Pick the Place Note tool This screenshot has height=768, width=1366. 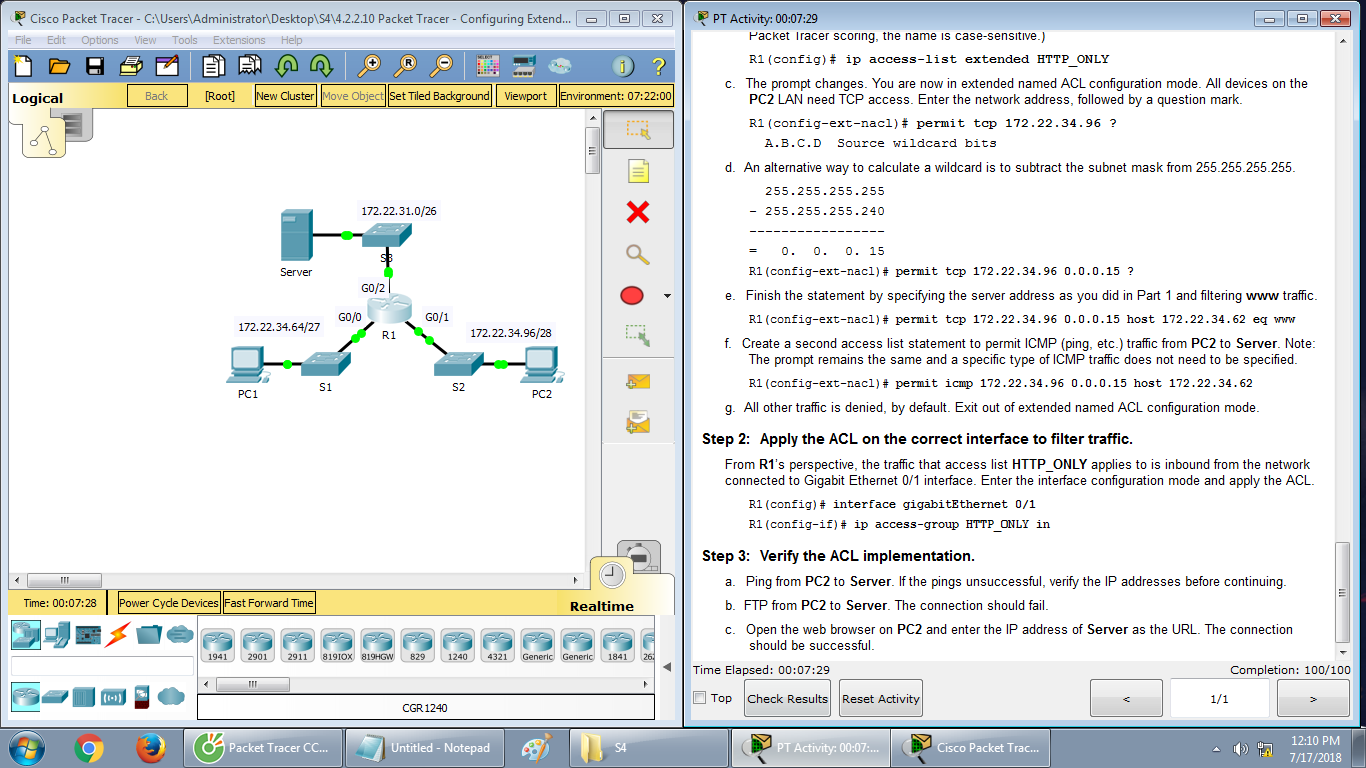[x=638, y=171]
